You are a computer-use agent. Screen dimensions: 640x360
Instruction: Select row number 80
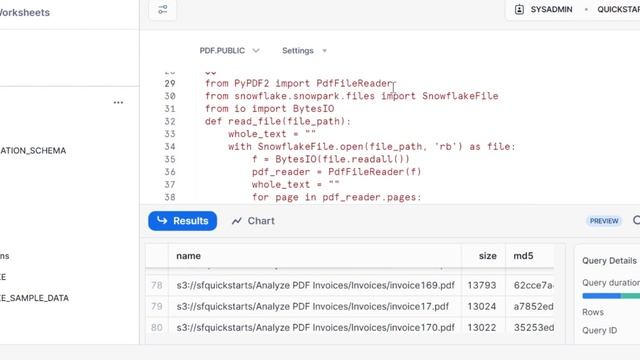pos(157,328)
